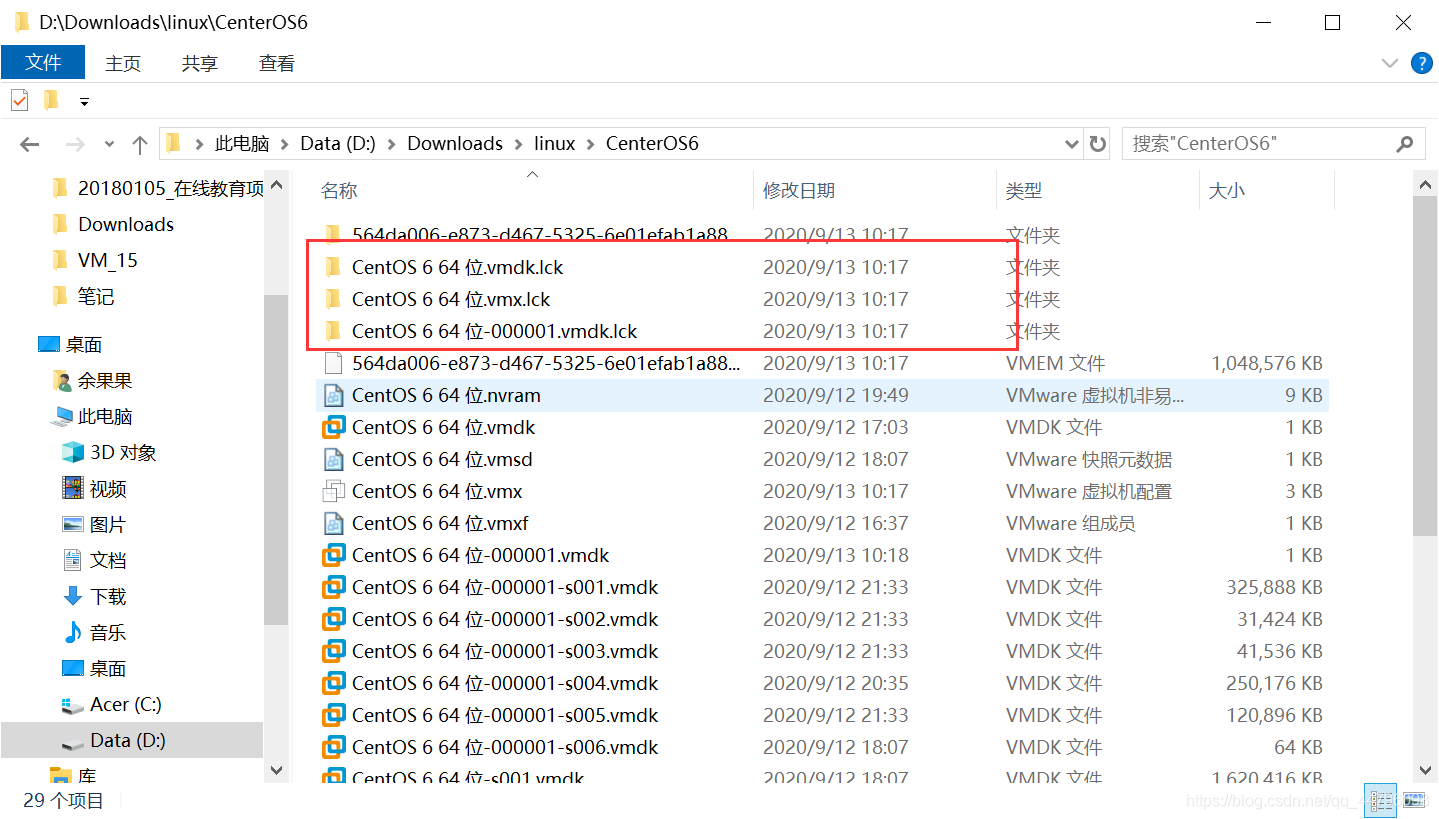Select the CentOS 6 64 位-000001-s002.vmdk file icon
This screenshot has height=819, width=1439.
tap(333, 619)
